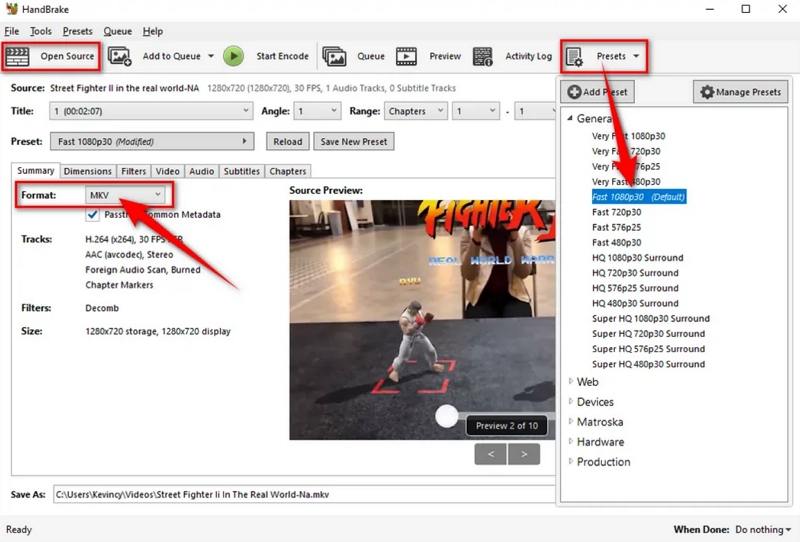Expand the Devices preset category
This screenshot has height=542, width=800.
[571, 402]
